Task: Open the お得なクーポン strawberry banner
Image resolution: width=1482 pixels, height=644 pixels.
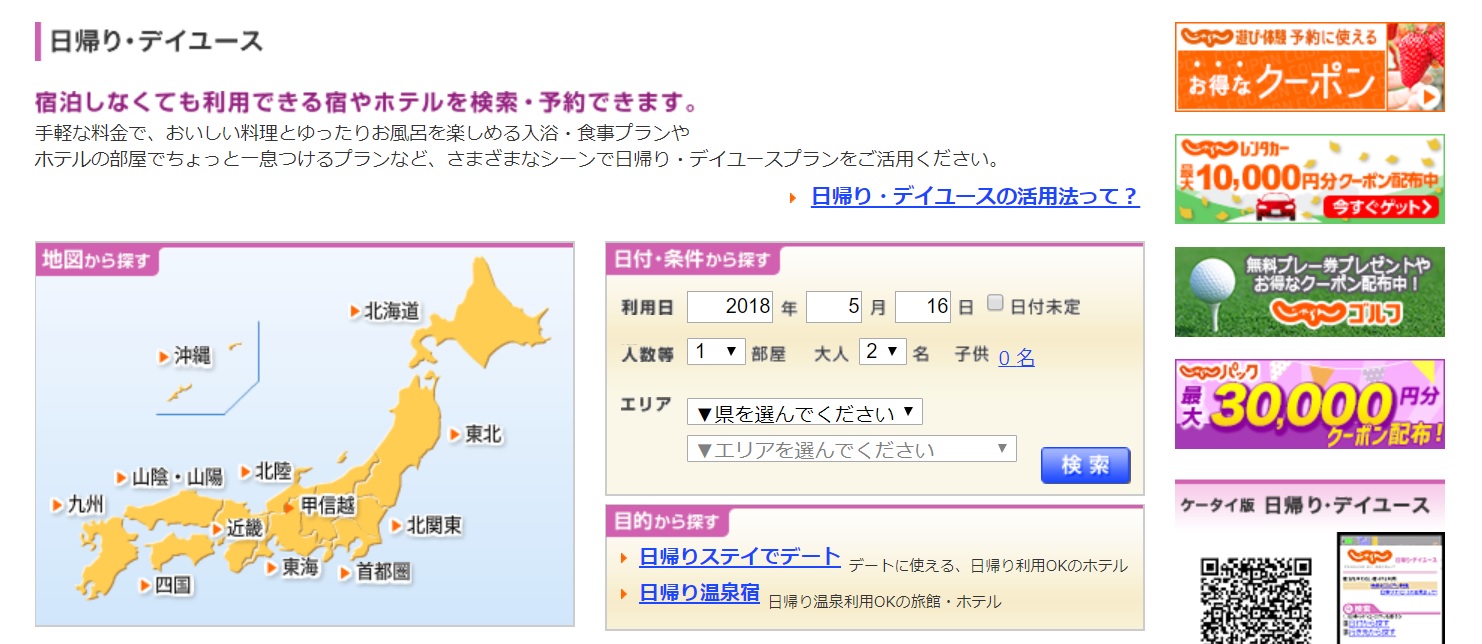Action: pos(1310,67)
